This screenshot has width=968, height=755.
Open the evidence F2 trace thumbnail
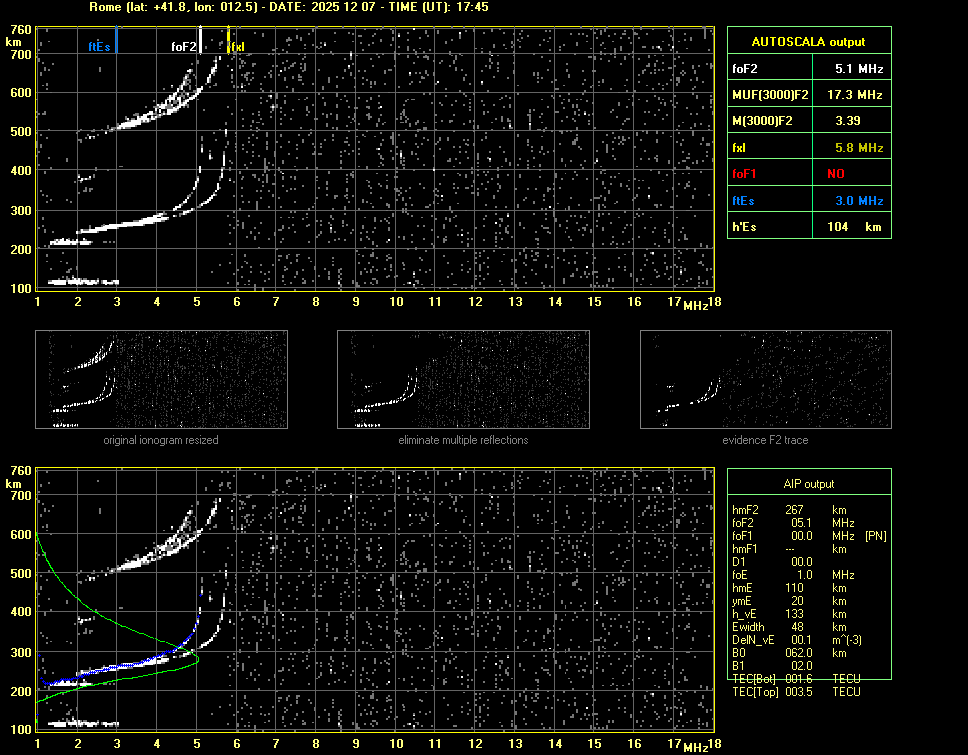tap(765, 379)
